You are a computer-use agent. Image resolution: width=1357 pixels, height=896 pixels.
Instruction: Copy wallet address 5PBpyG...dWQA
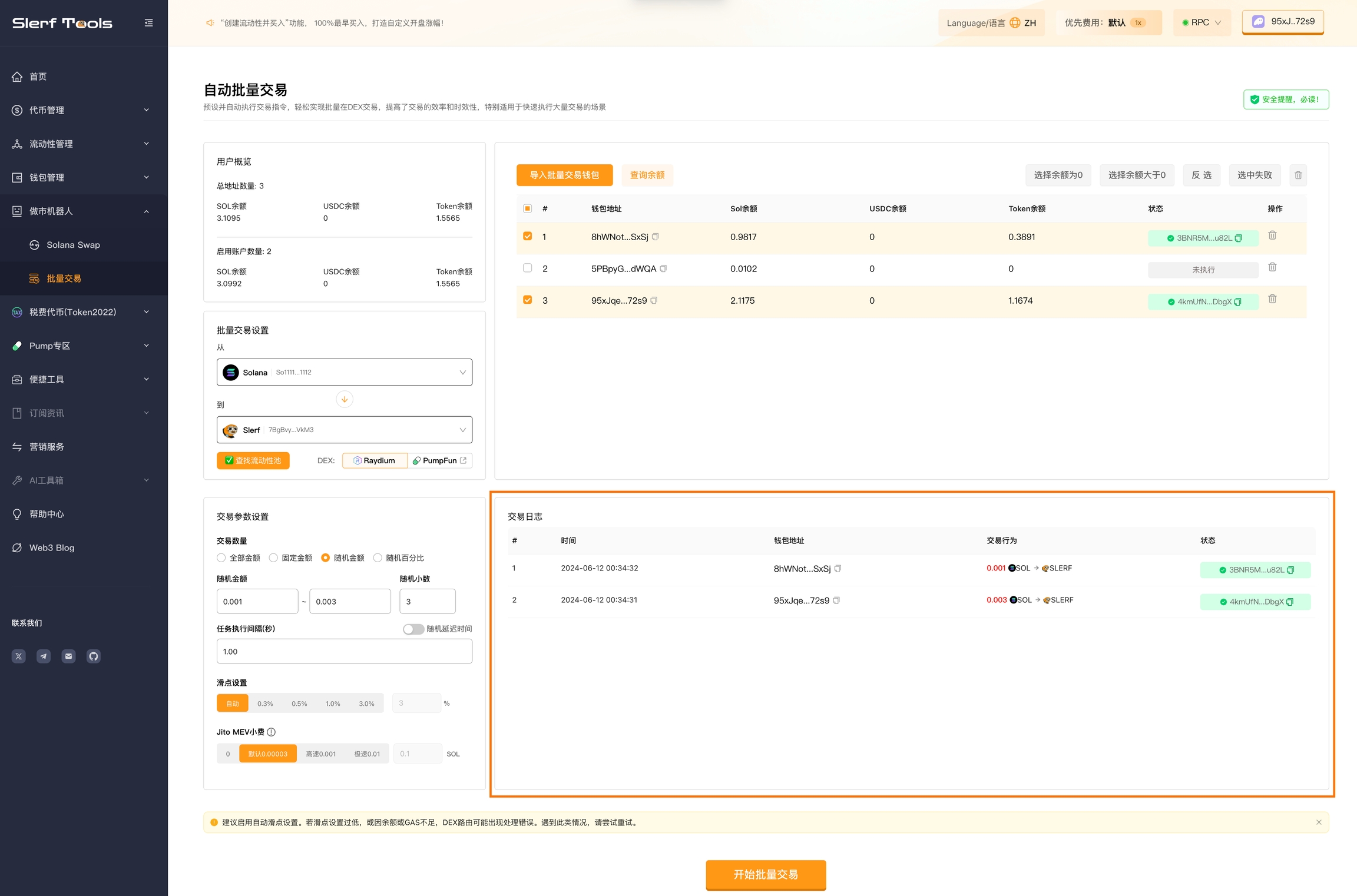663,269
